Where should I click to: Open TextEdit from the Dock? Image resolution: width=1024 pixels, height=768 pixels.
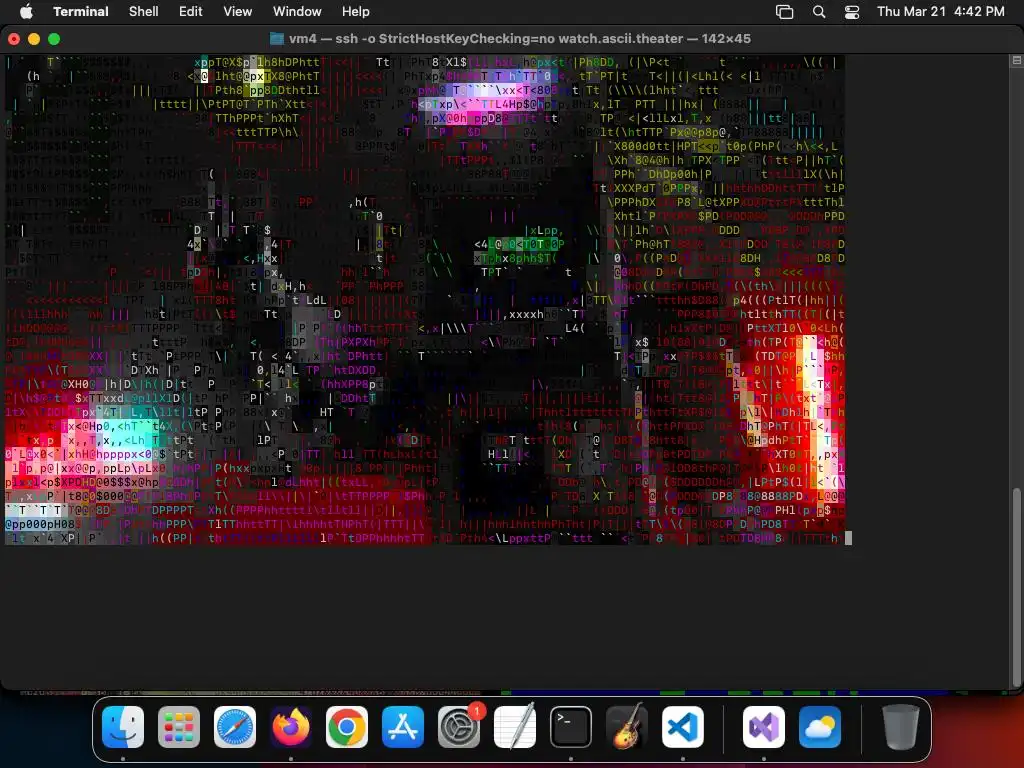coord(515,727)
